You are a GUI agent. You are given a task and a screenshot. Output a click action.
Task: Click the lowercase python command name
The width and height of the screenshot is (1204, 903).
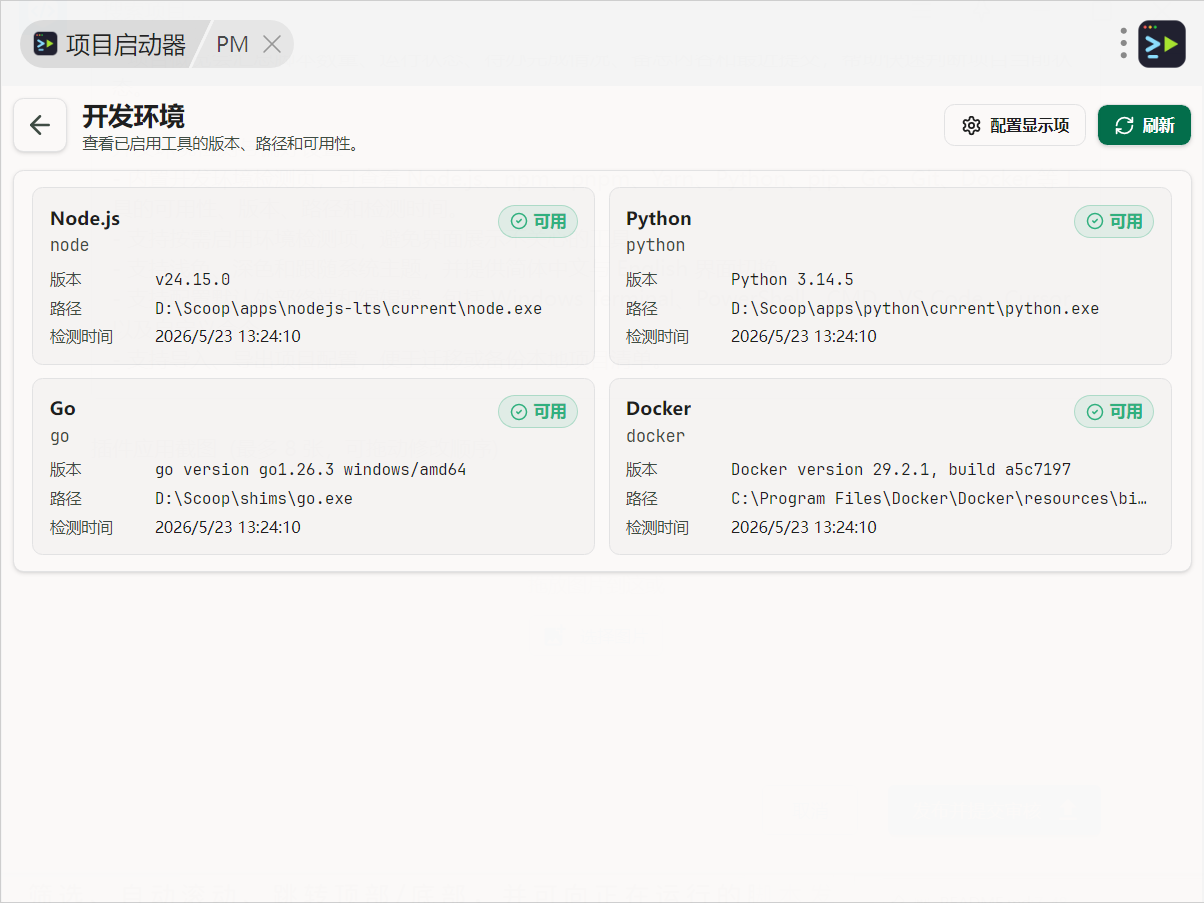pyautogui.click(x=656, y=245)
